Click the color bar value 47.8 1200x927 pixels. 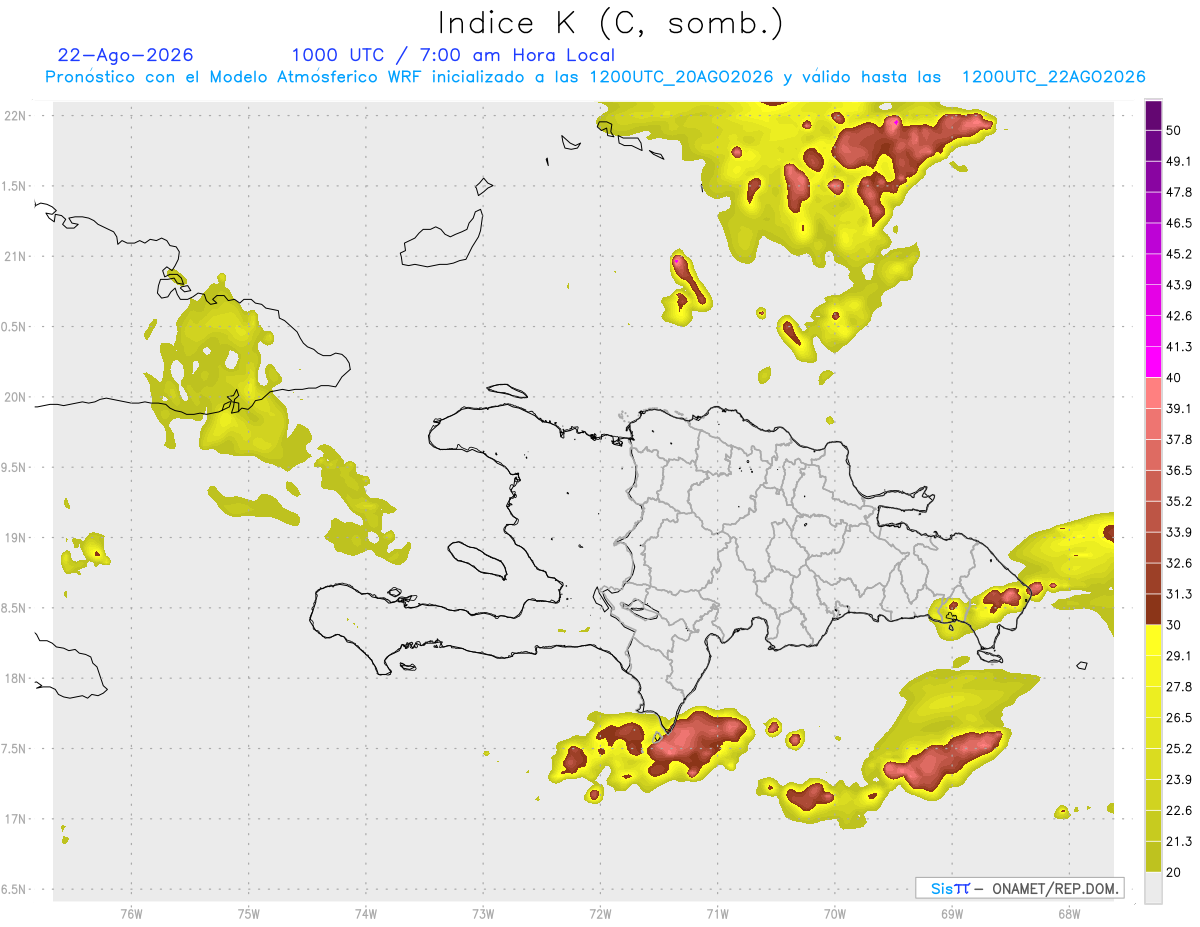pyautogui.click(x=1178, y=192)
